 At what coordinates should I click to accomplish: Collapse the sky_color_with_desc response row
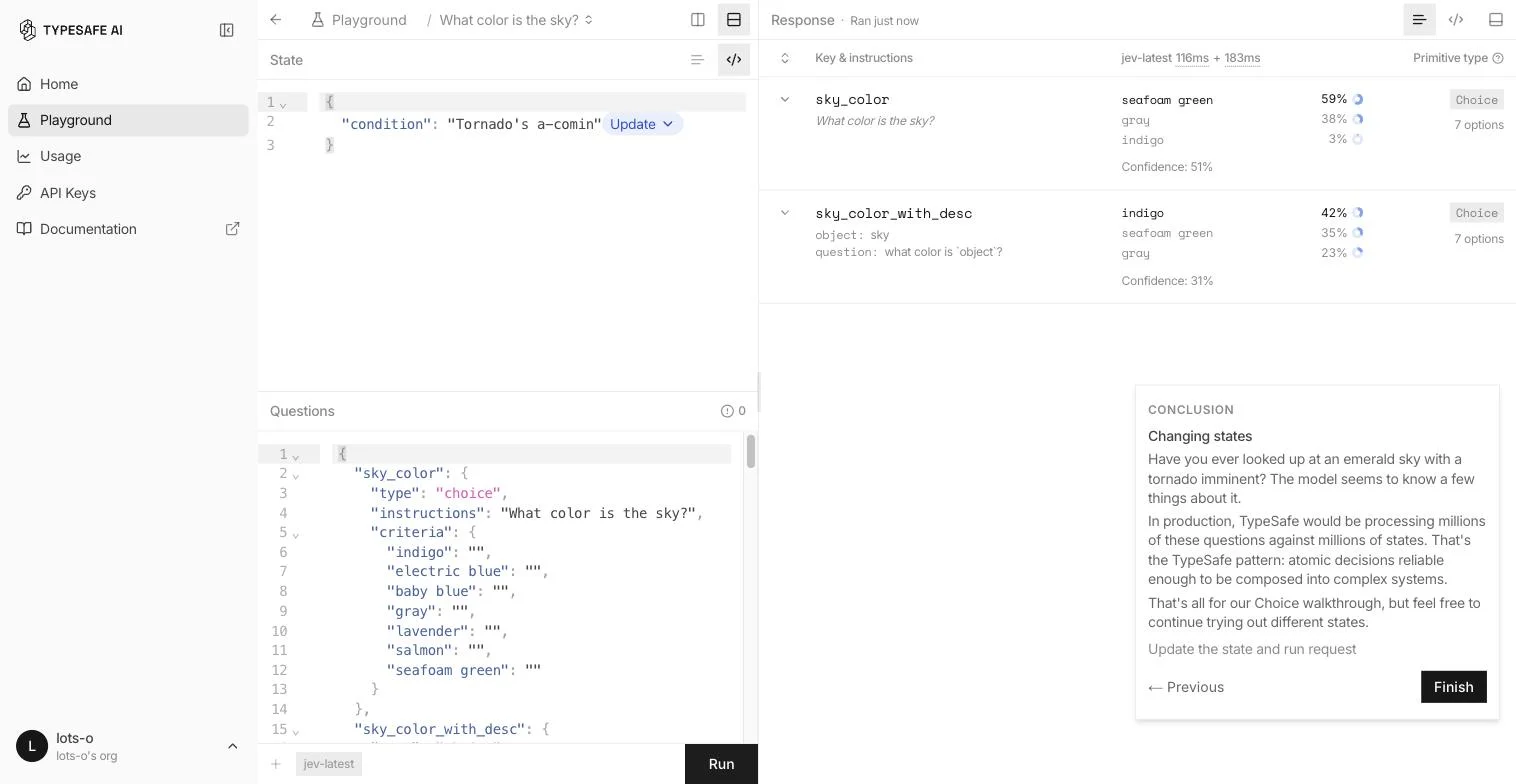(785, 212)
